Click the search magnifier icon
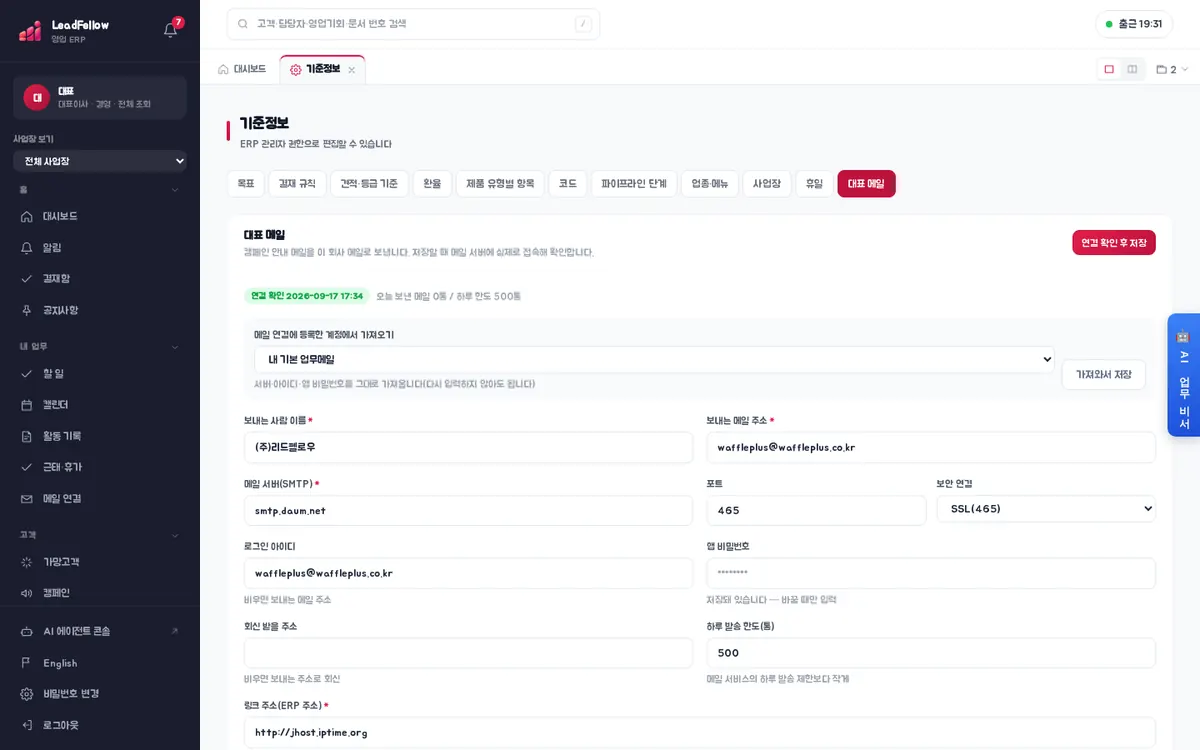 [243, 24]
